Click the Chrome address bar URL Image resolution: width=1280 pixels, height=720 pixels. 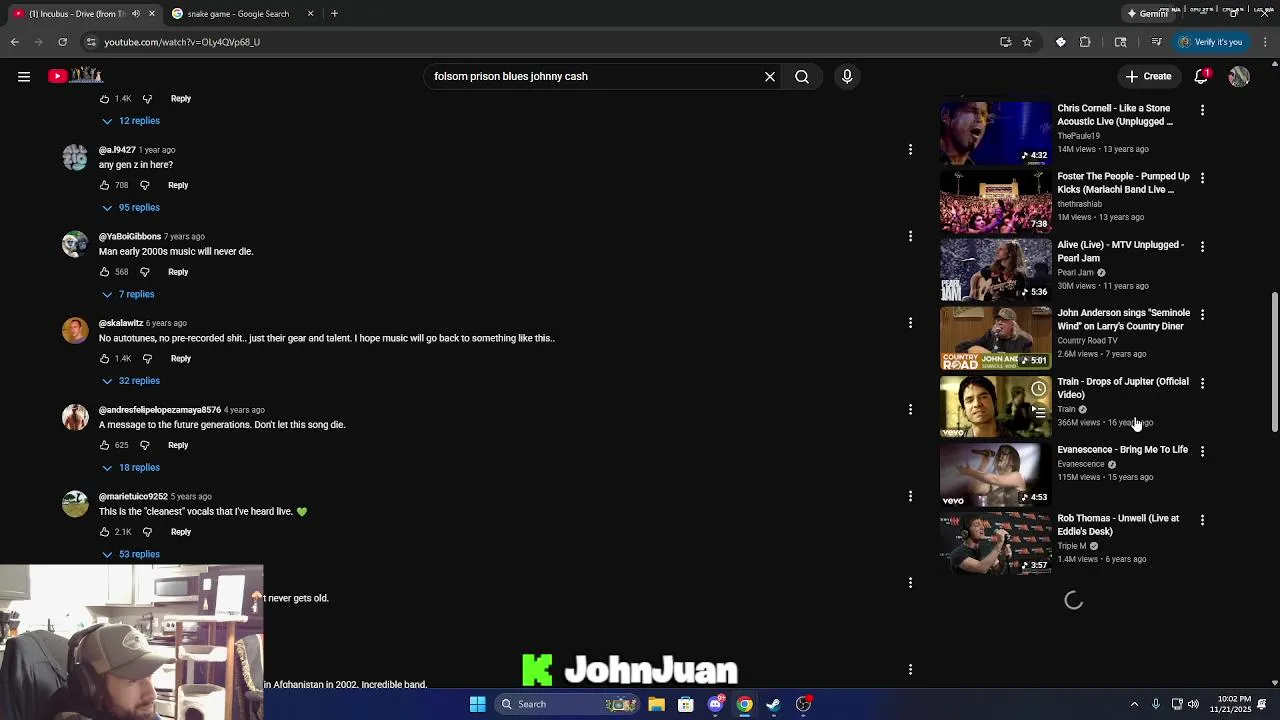182,42
